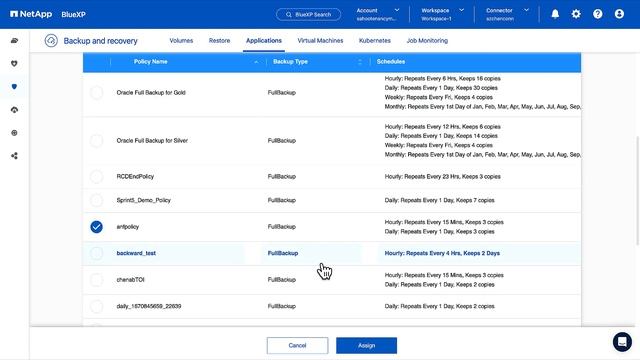Click the BlueXP product label
The width and height of the screenshot is (640, 360).
click(x=73, y=14)
